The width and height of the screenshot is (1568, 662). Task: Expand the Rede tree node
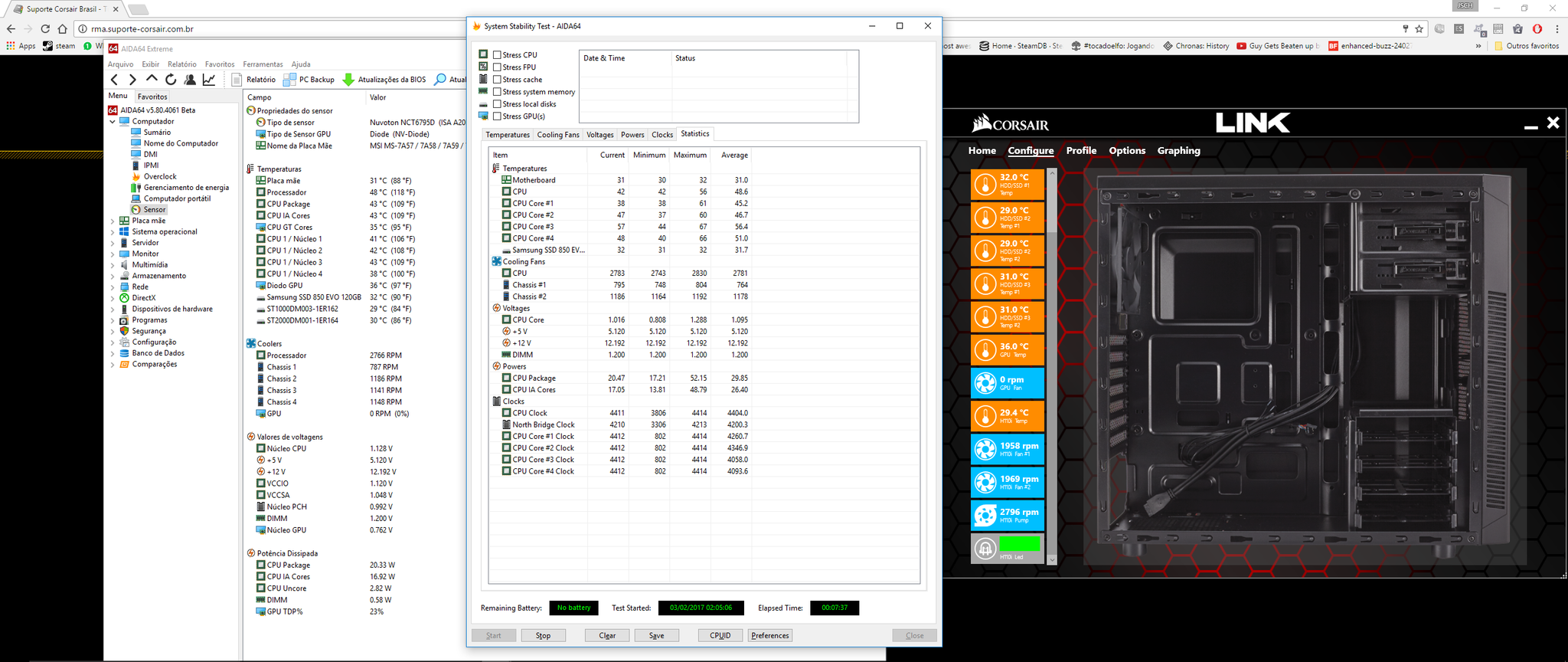(x=113, y=287)
